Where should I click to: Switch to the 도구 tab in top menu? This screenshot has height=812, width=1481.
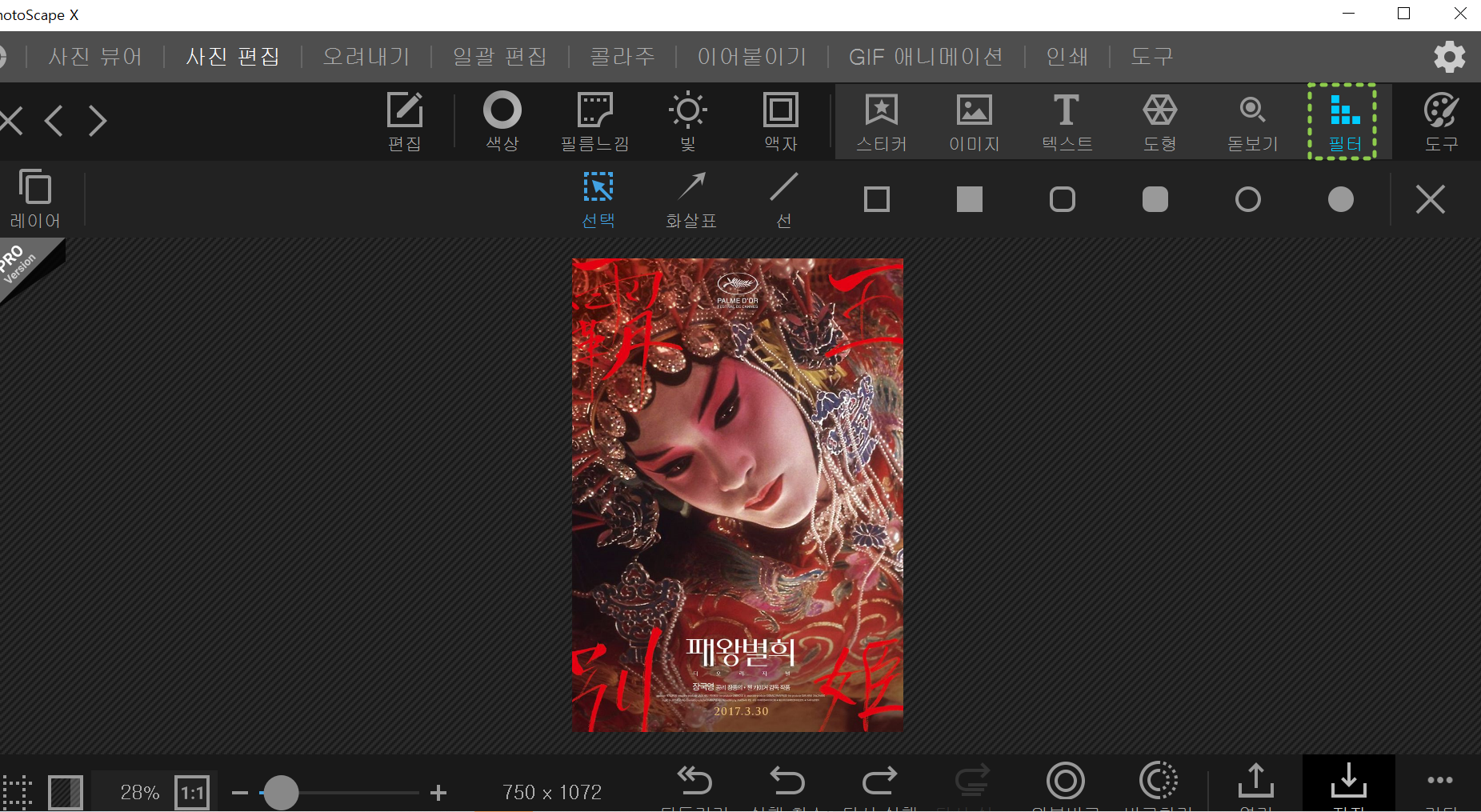[x=1152, y=56]
